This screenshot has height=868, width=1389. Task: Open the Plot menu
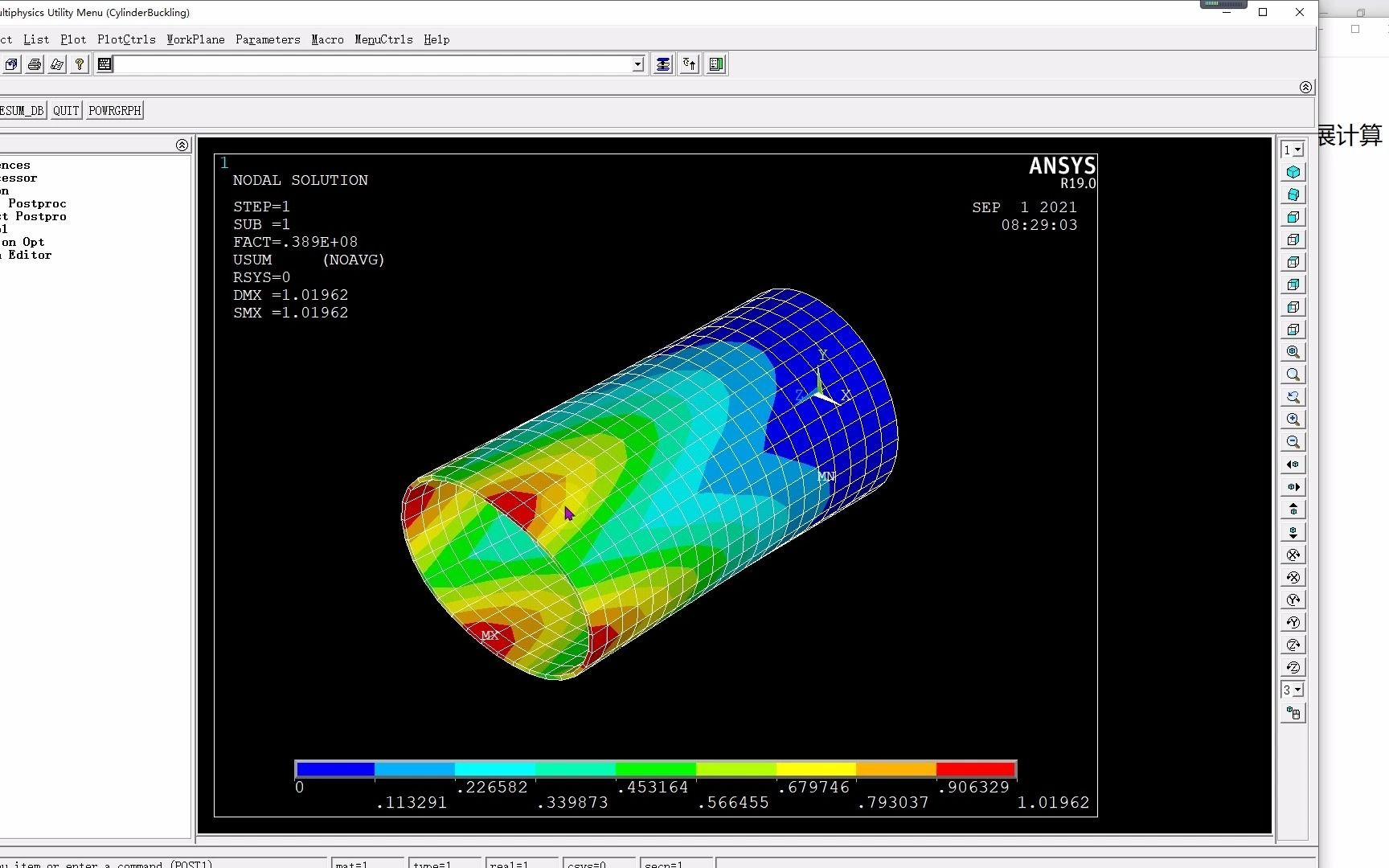tap(73, 39)
